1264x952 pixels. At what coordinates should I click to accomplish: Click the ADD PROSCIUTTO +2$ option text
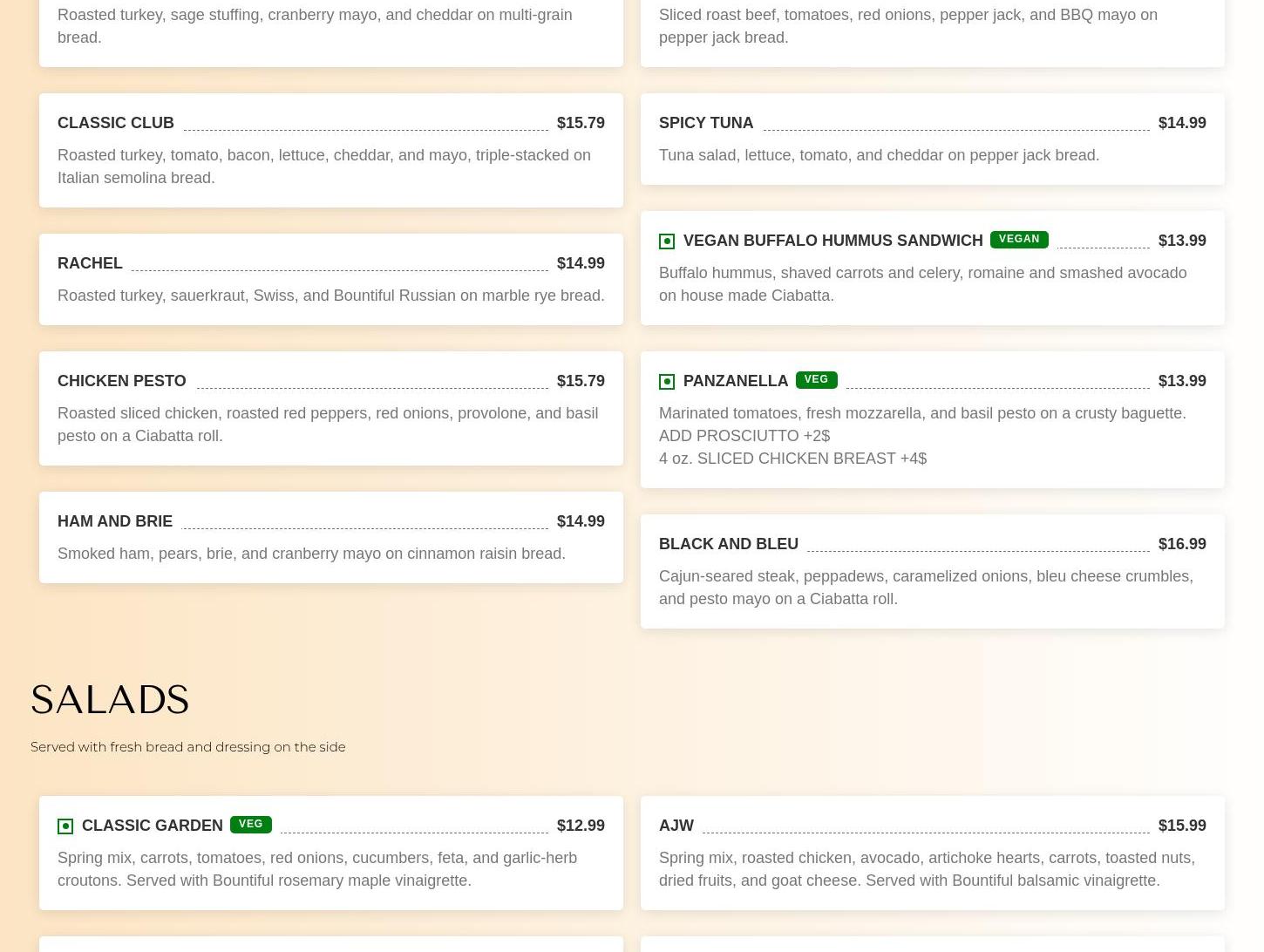744,436
